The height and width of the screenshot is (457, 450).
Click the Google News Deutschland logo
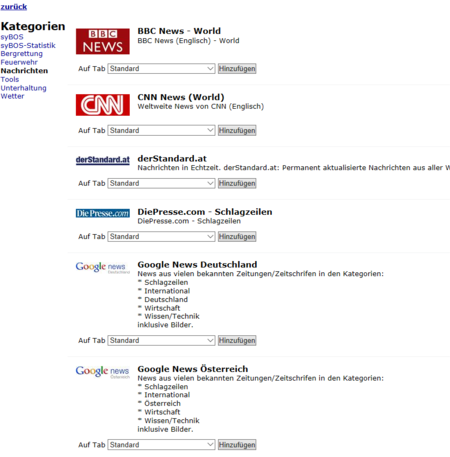(103, 267)
